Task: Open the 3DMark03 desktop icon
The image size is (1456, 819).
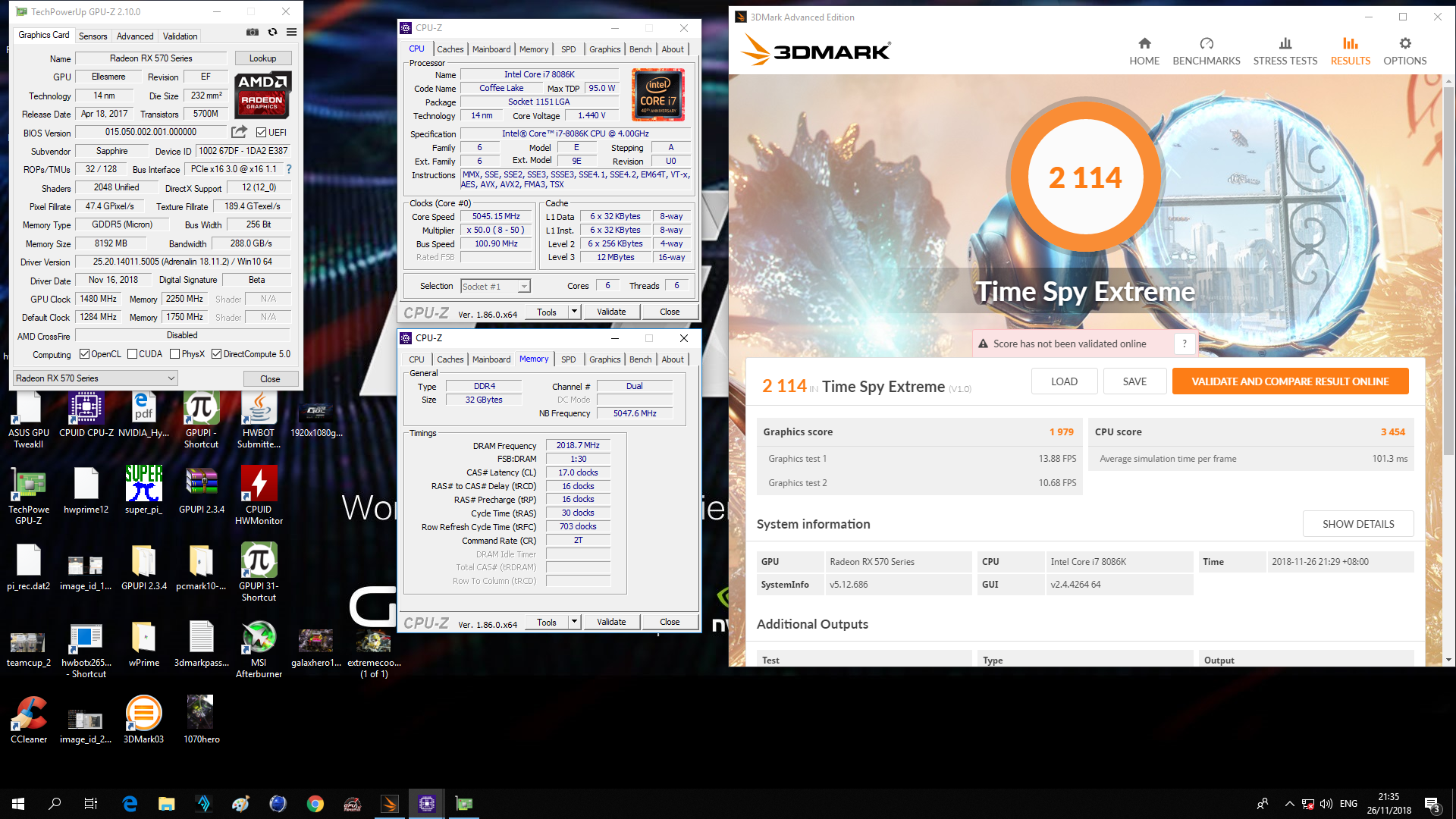Action: coord(143,720)
